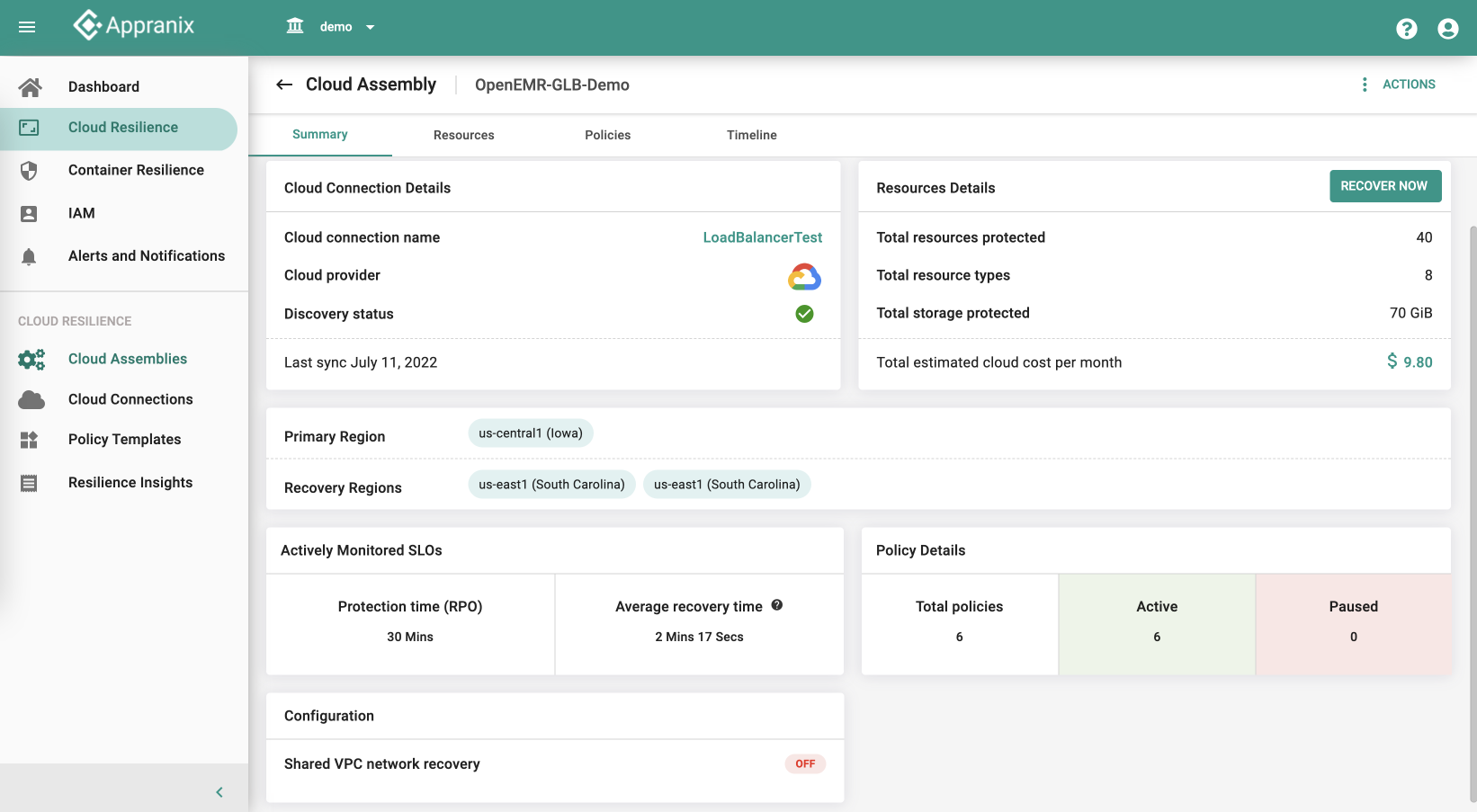Click the back arrow beside Cloud Assembly
The width and height of the screenshot is (1477, 812).
[x=284, y=85]
